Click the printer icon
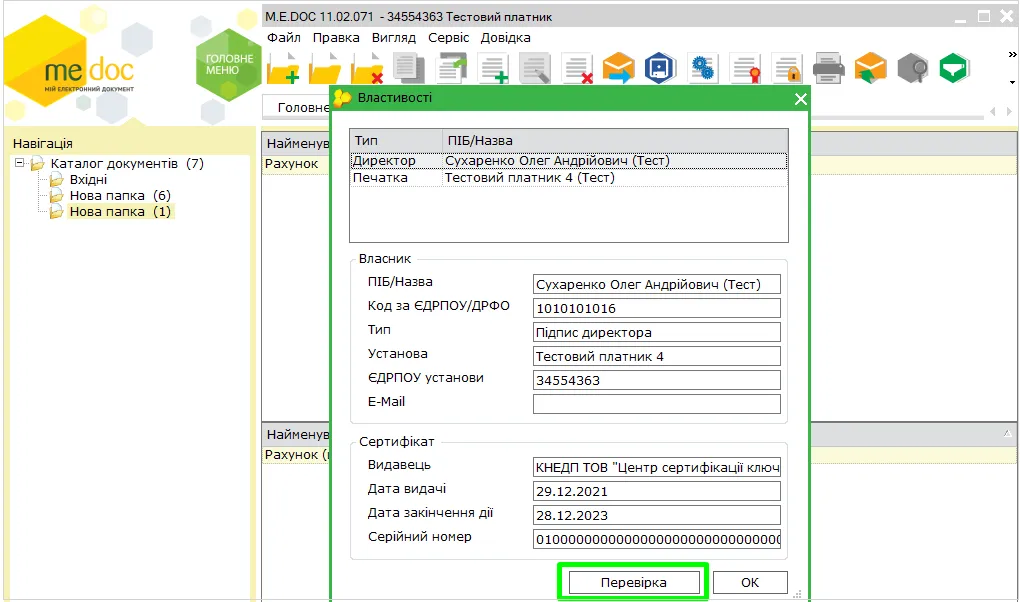The height and width of the screenshot is (602, 1020). click(829, 68)
